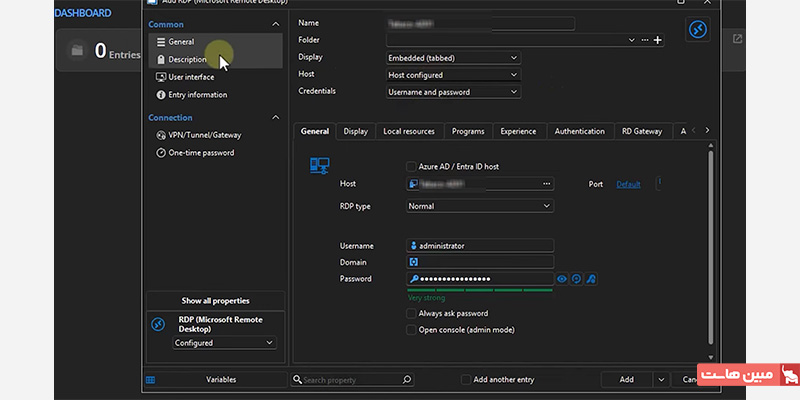This screenshot has height=400, width=800.
Task: Check Open console (admin mode)
Action: click(411, 330)
